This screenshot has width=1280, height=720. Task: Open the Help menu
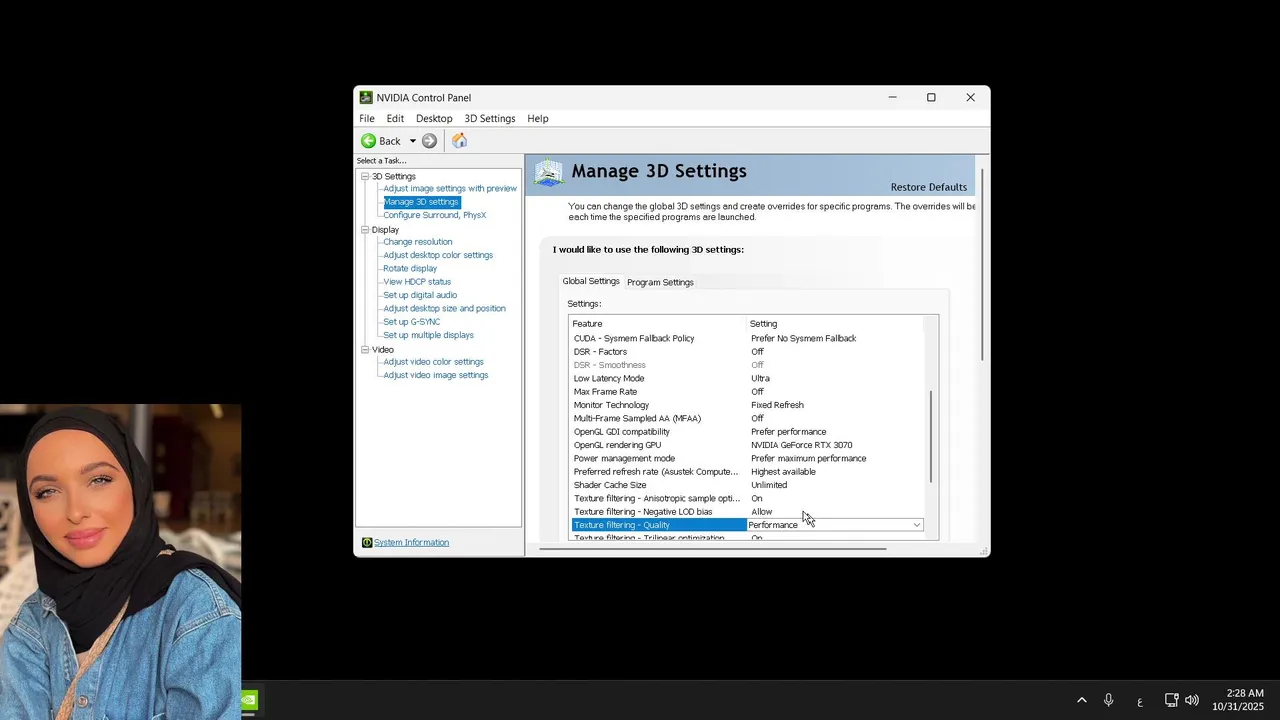coord(538,118)
